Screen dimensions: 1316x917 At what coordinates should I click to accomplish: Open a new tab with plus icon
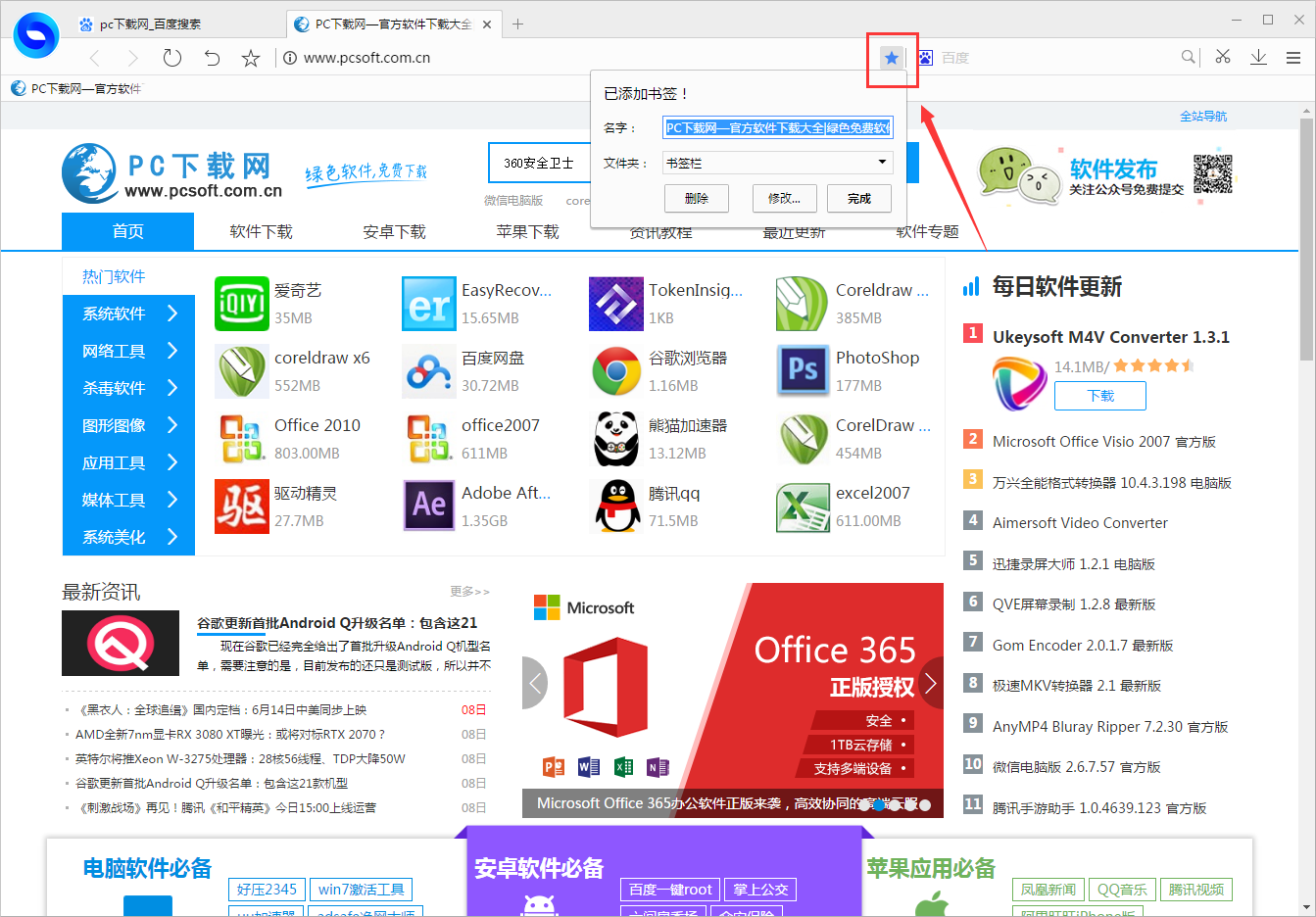coord(518,24)
